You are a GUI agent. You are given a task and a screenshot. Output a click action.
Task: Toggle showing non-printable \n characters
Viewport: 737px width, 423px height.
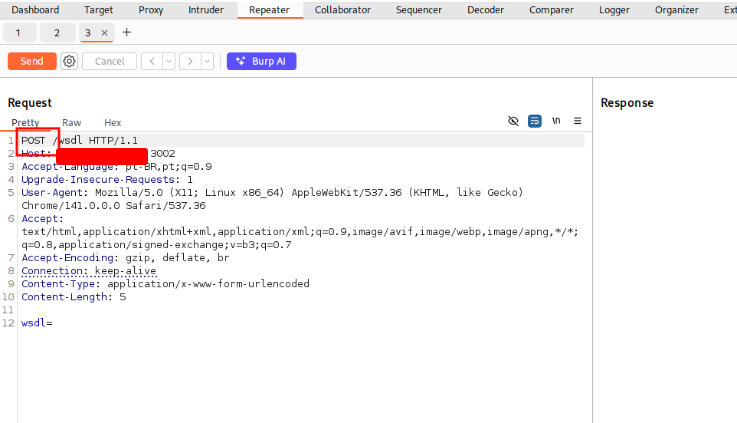pyautogui.click(x=556, y=121)
